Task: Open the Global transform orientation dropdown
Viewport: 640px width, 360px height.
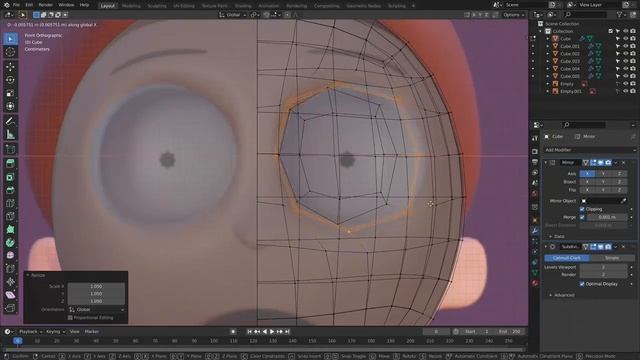Action: [x=233, y=15]
